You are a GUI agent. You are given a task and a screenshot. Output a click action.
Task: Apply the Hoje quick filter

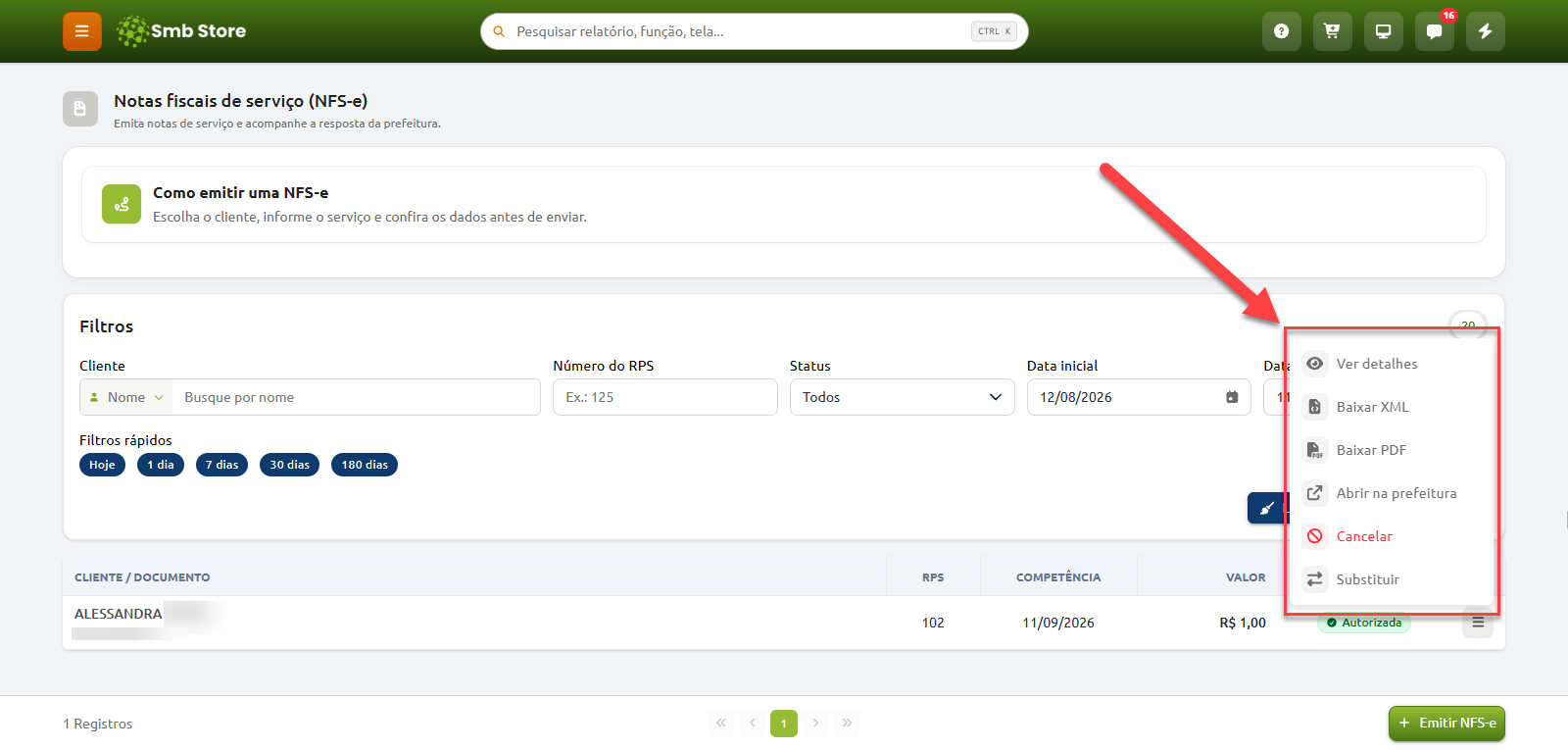coord(102,465)
